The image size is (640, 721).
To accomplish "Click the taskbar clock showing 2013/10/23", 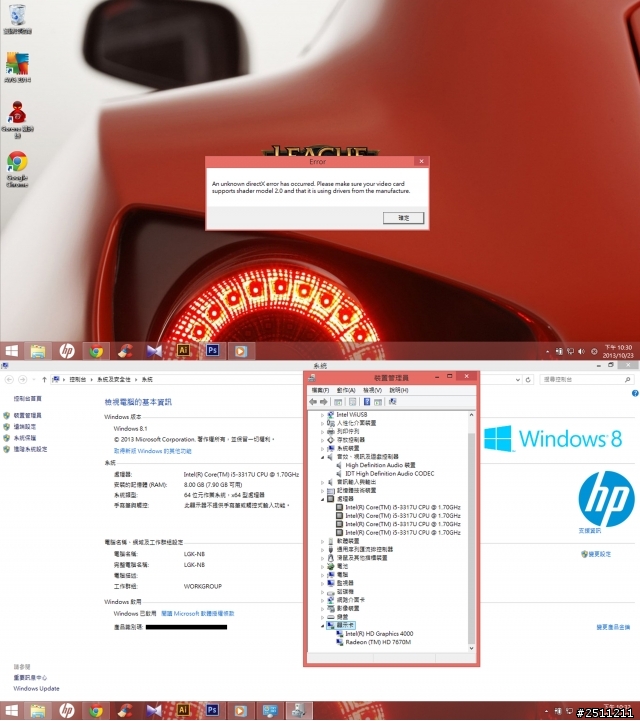I will tap(618, 352).
